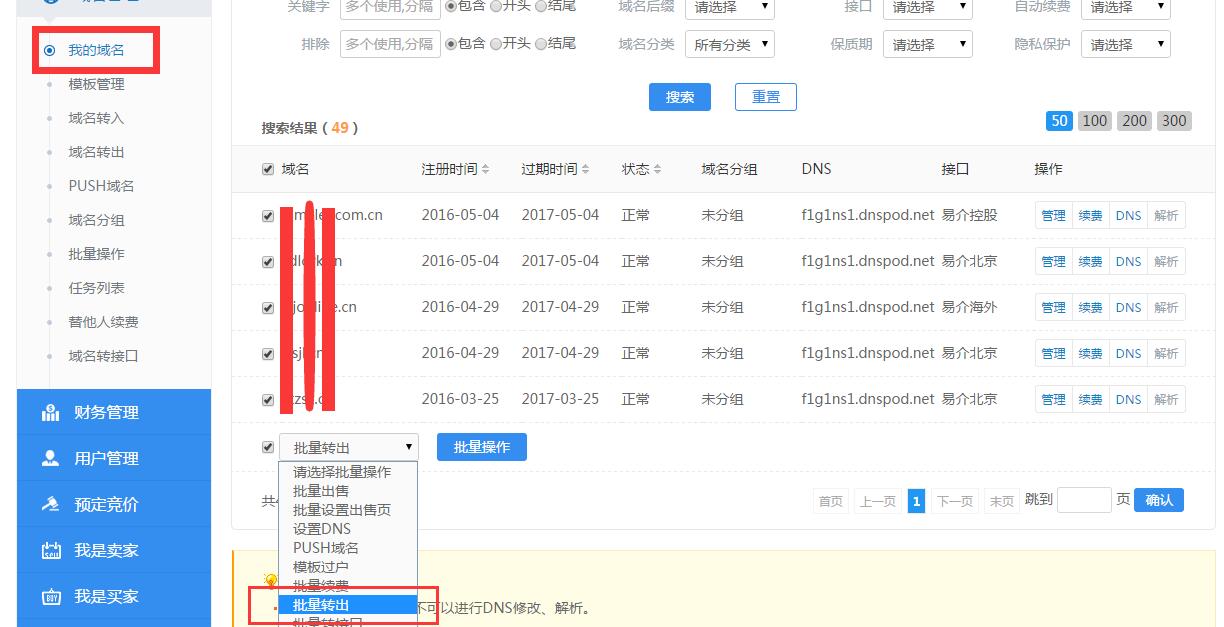Screen dimensions: 1224x627
Task: Open 替他人续费 in the sidebar
Action: [103, 322]
